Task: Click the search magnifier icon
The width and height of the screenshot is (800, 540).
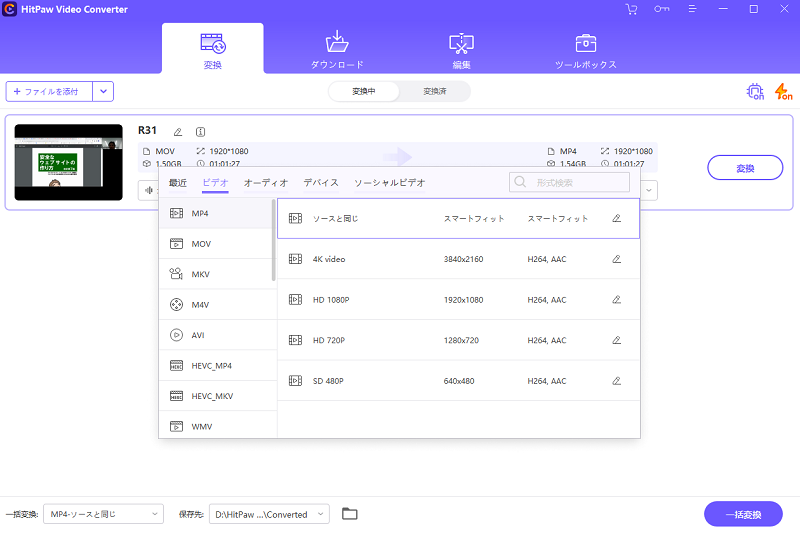Action: [x=520, y=182]
